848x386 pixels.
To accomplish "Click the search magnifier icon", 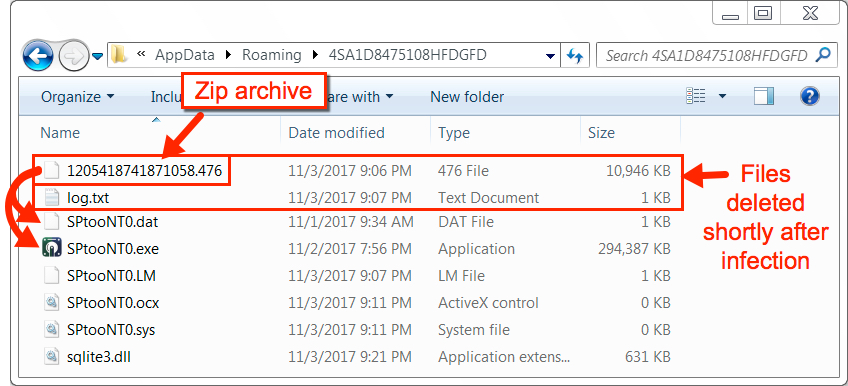I will click(823, 55).
